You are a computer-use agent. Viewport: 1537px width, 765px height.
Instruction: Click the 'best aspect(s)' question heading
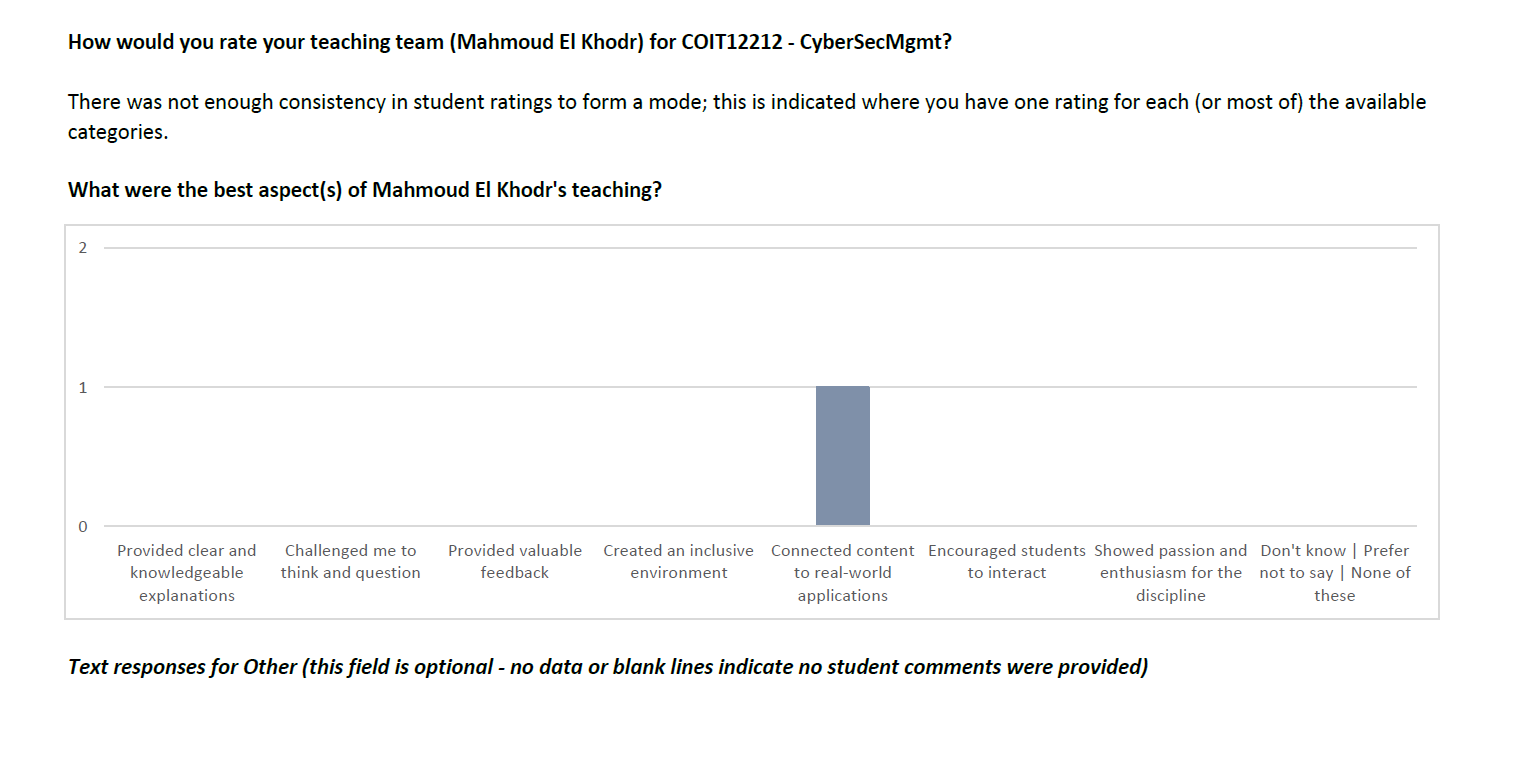point(365,190)
